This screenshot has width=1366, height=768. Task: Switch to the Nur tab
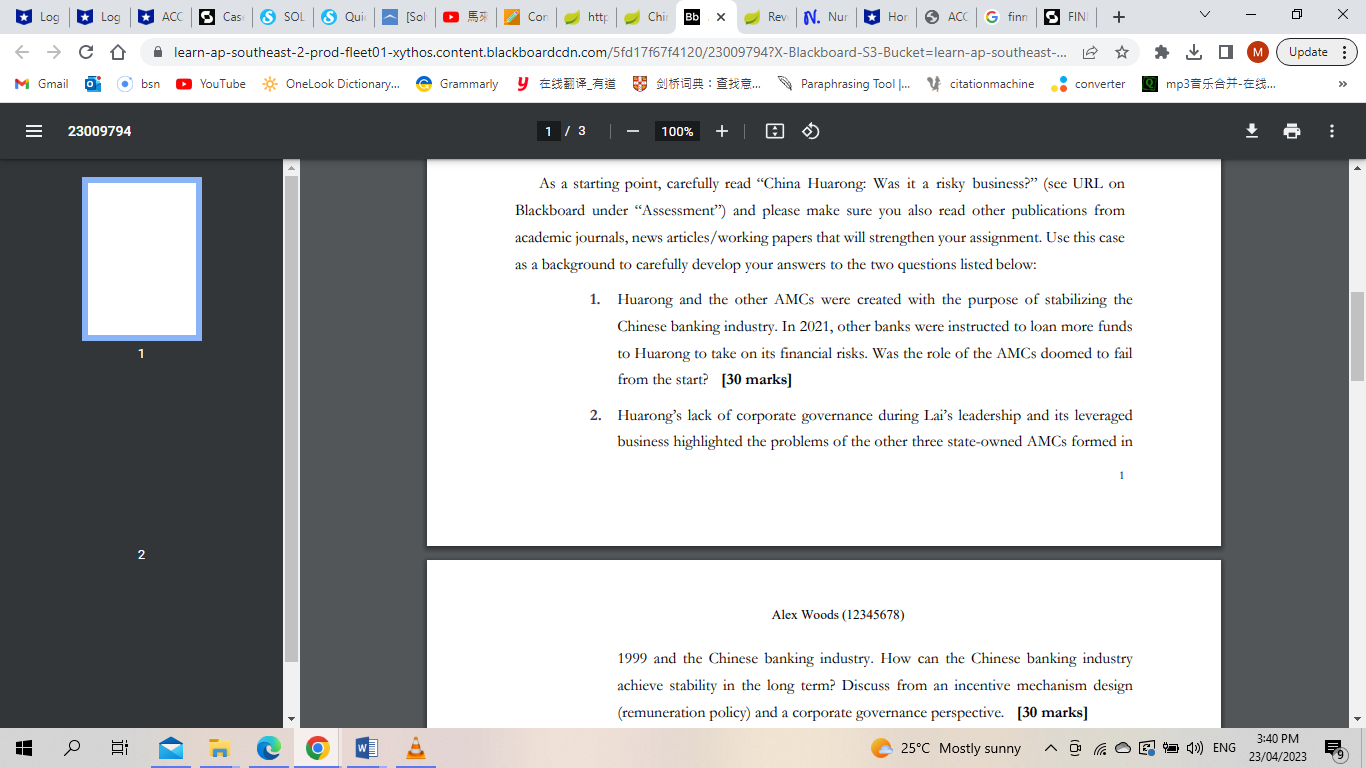[825, 17]
